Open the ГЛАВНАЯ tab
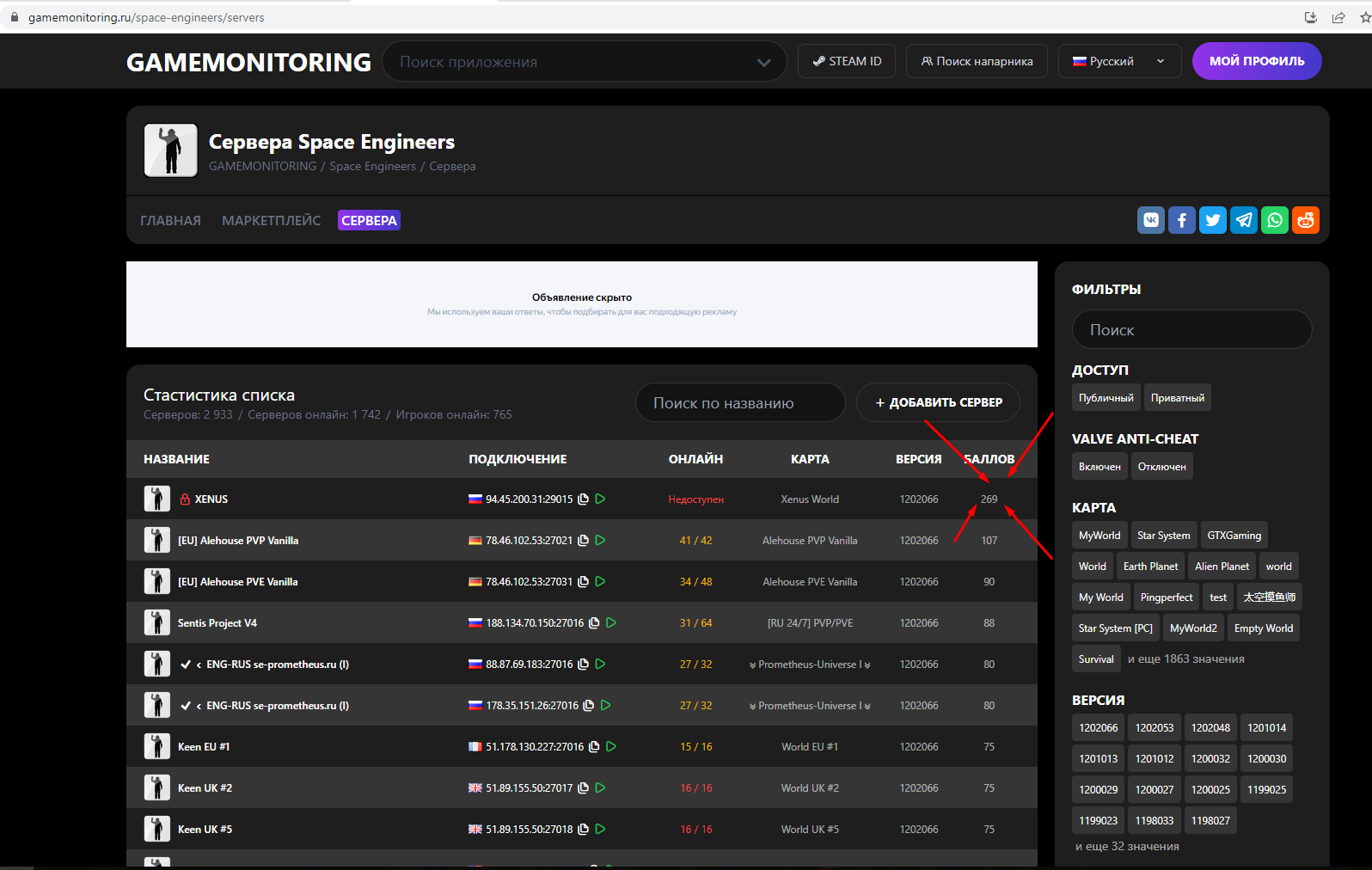 (x=170, y=221)
